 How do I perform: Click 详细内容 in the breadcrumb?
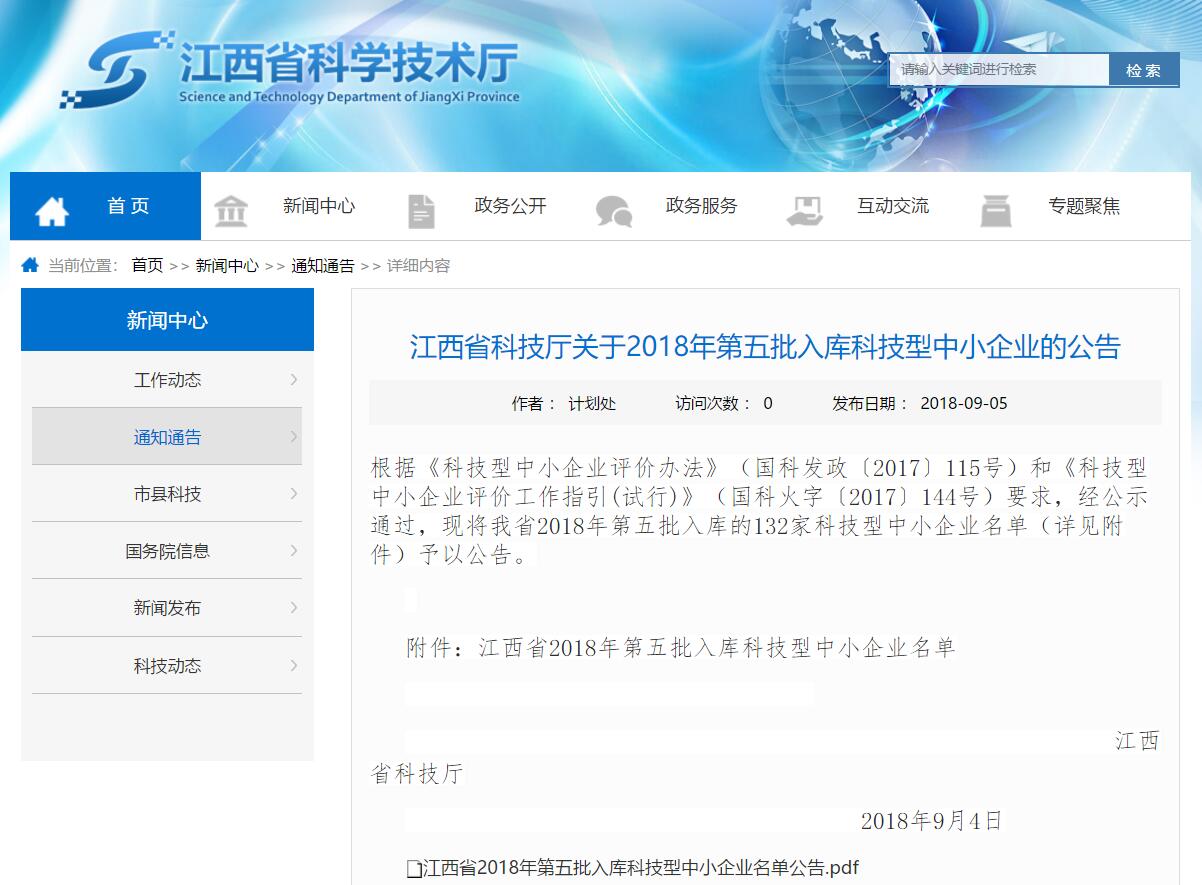pos(419,265)
